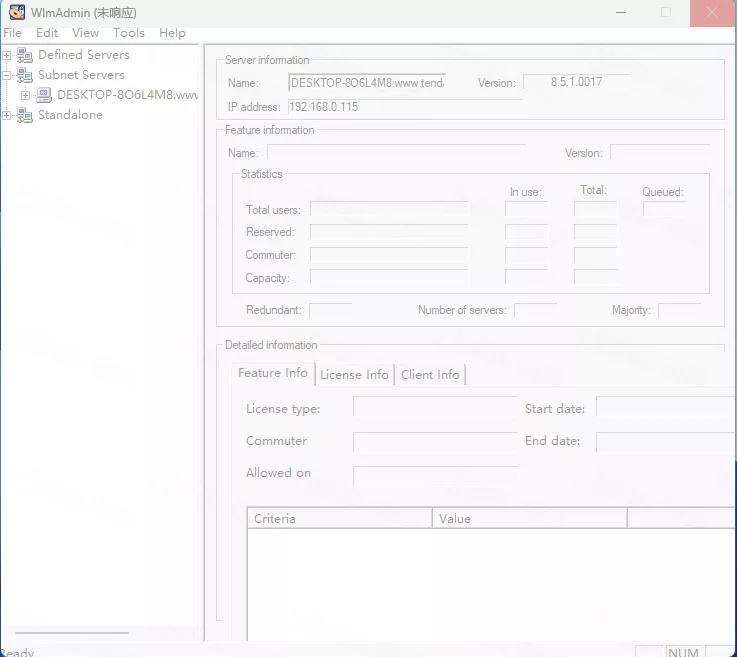Open the File menu
737x657 pixels.
[12, 33]
